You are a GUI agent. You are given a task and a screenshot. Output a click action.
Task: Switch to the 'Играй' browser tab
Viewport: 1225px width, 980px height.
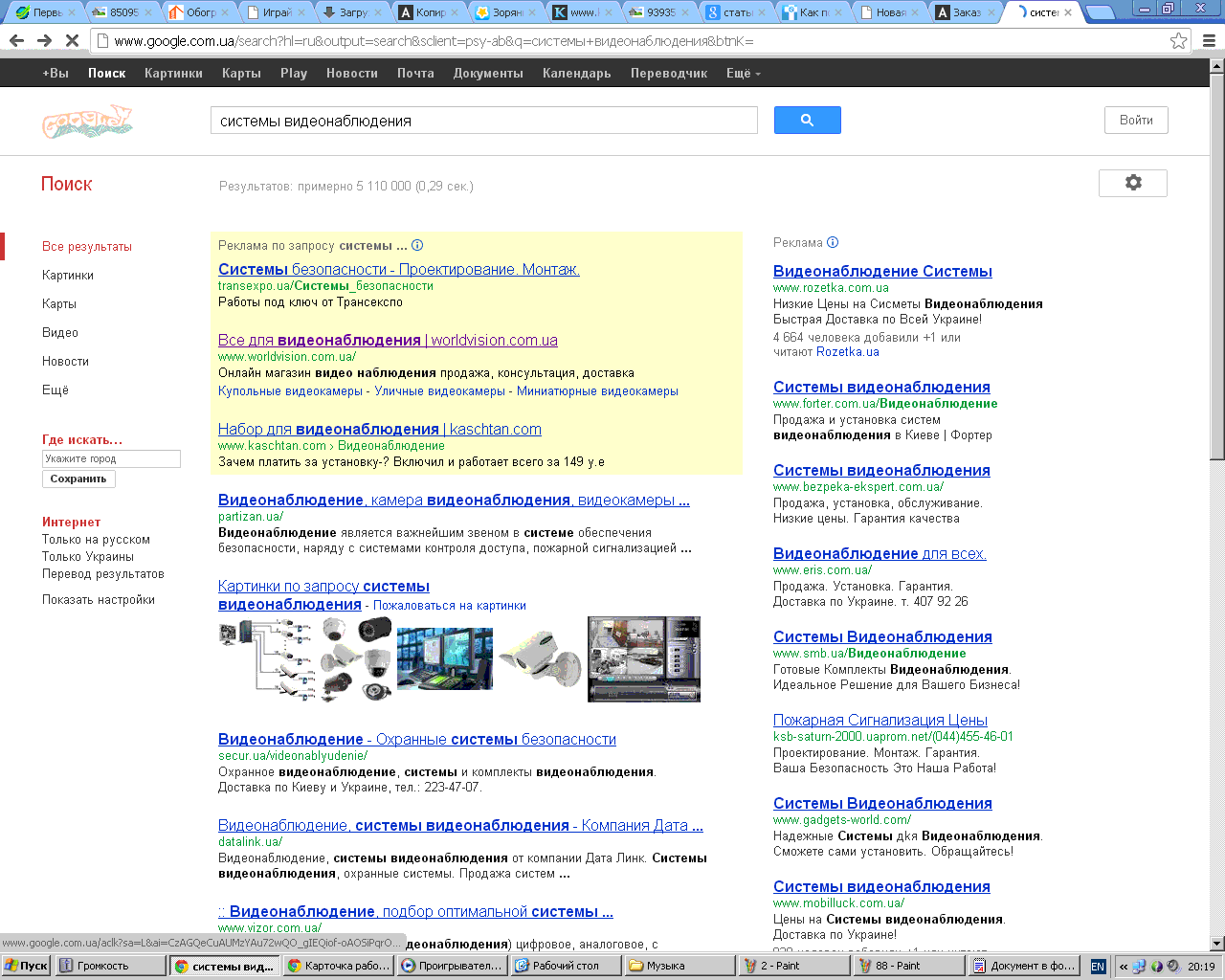tap(275, 12)
